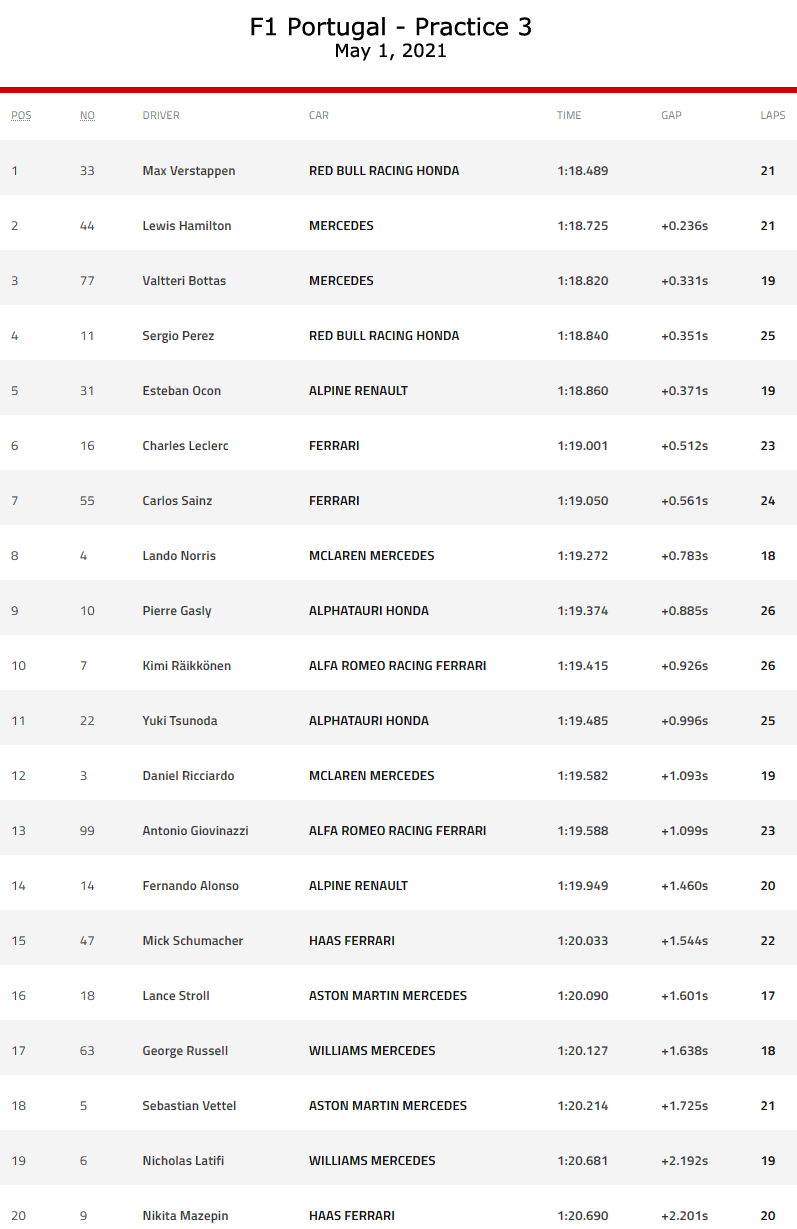Click the TIME column header

pyautogui.click(x=569, y=115)
